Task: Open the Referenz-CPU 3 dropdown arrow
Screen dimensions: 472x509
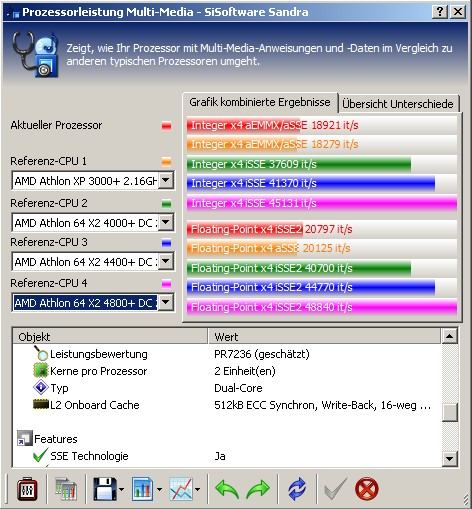Action: coord(166,261)
